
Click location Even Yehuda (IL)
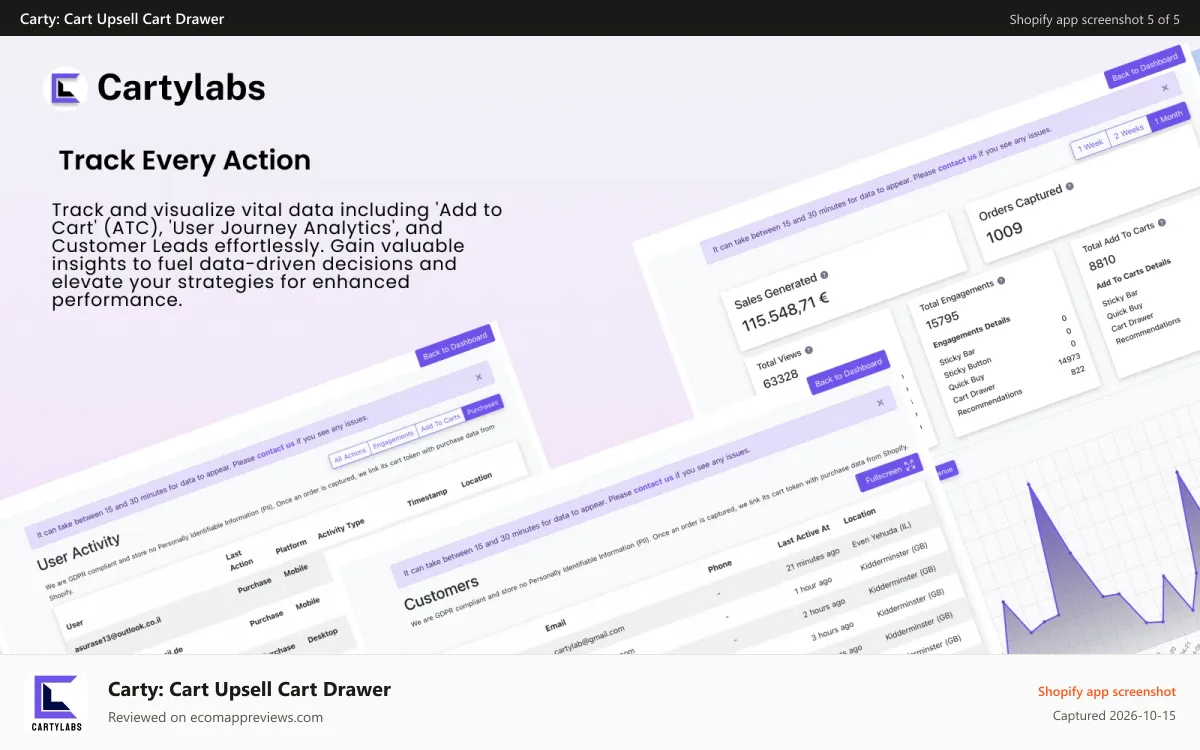coord(879,535)
